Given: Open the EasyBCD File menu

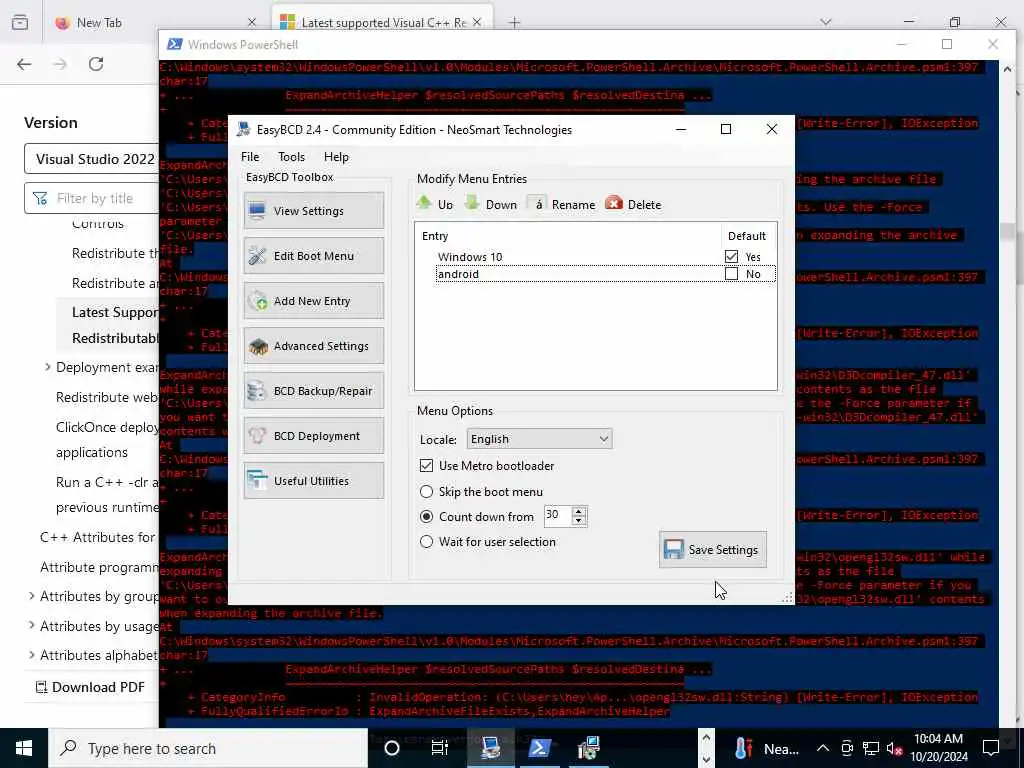Looking at the screenshot, I should tap(250, 157).
